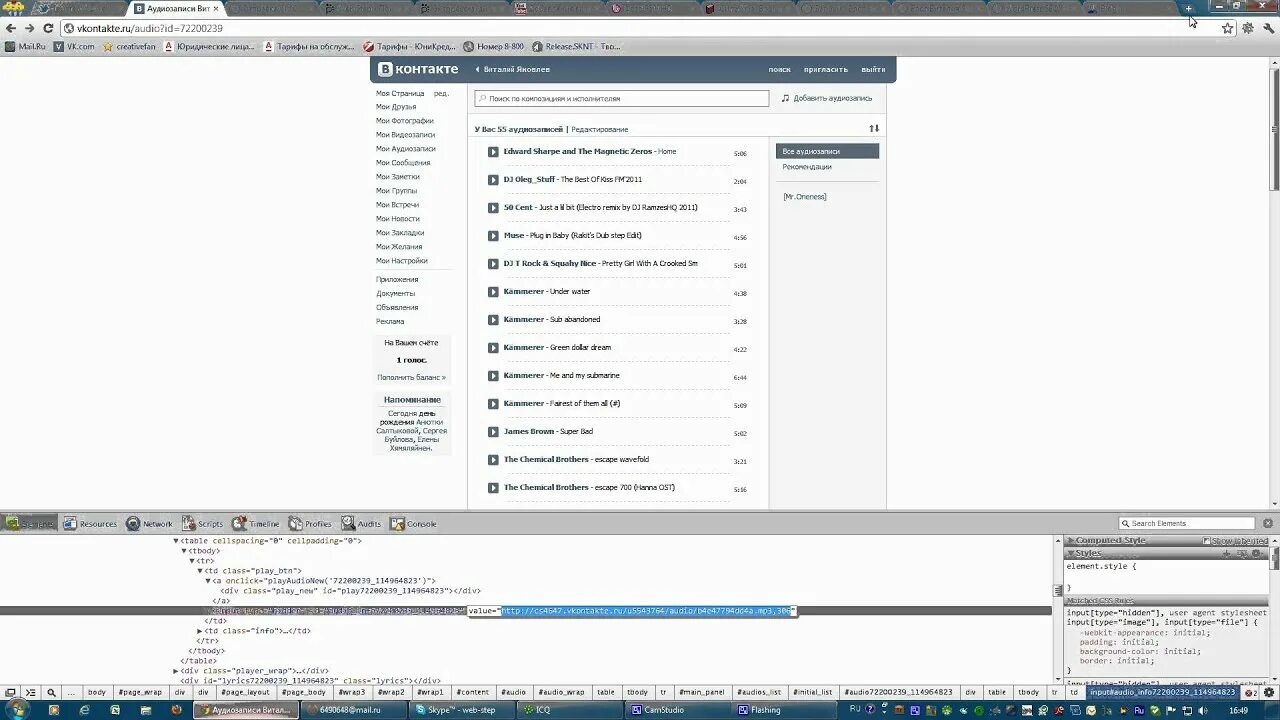Open the Рекомендации filter
1280x720 pixels.
point(807,167)
